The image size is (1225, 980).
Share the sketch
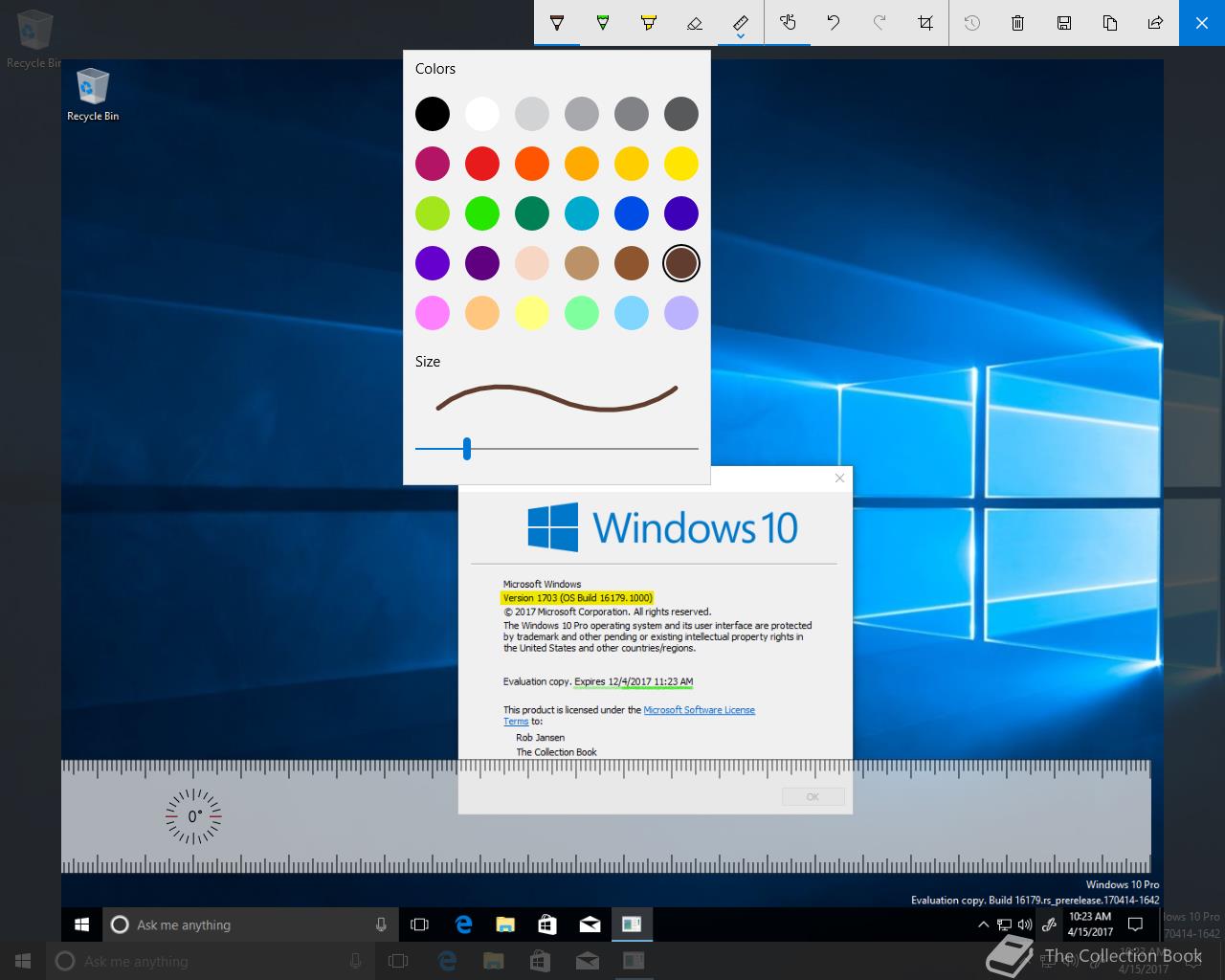pos(1156,23)
